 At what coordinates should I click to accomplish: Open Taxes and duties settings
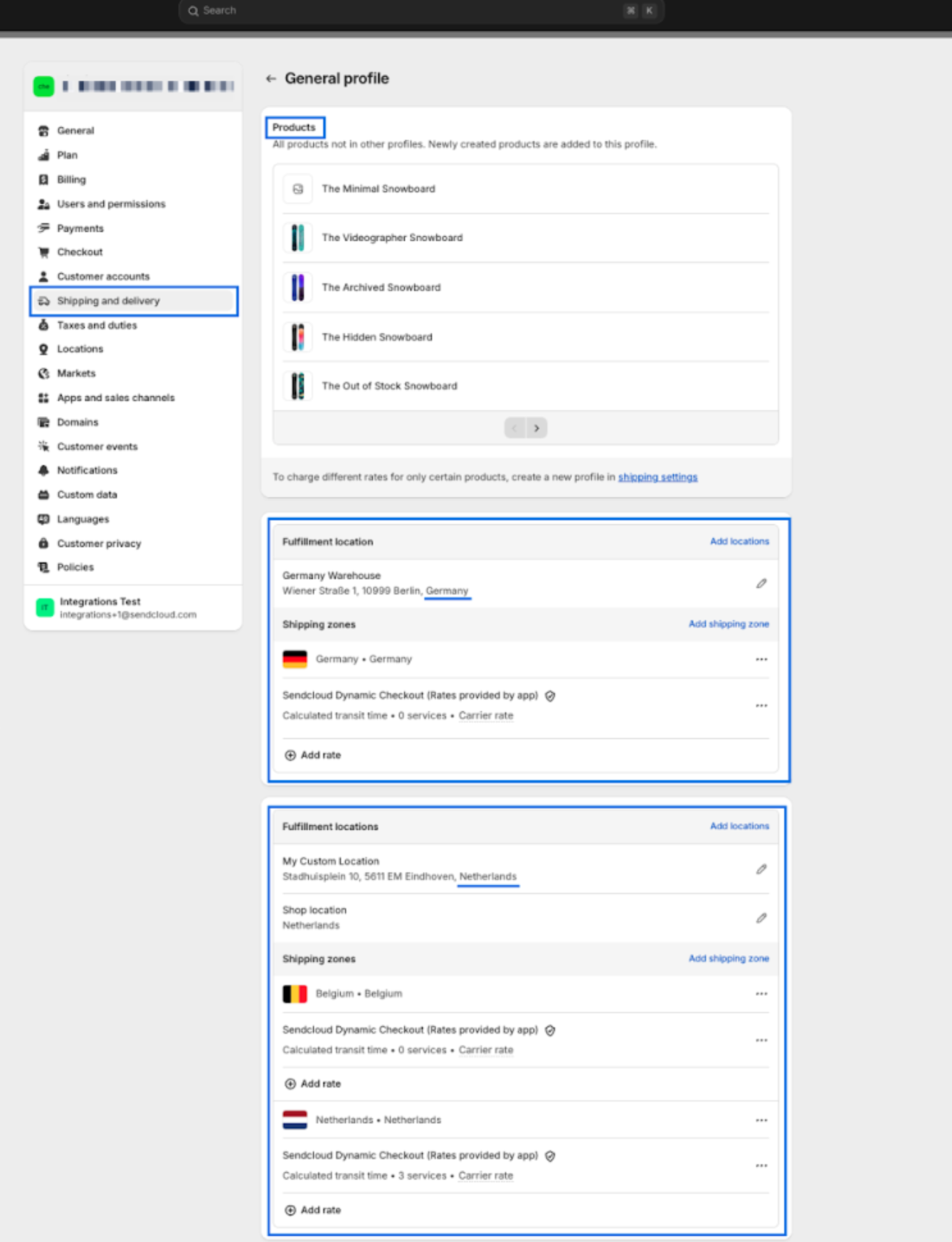point(134,325)
